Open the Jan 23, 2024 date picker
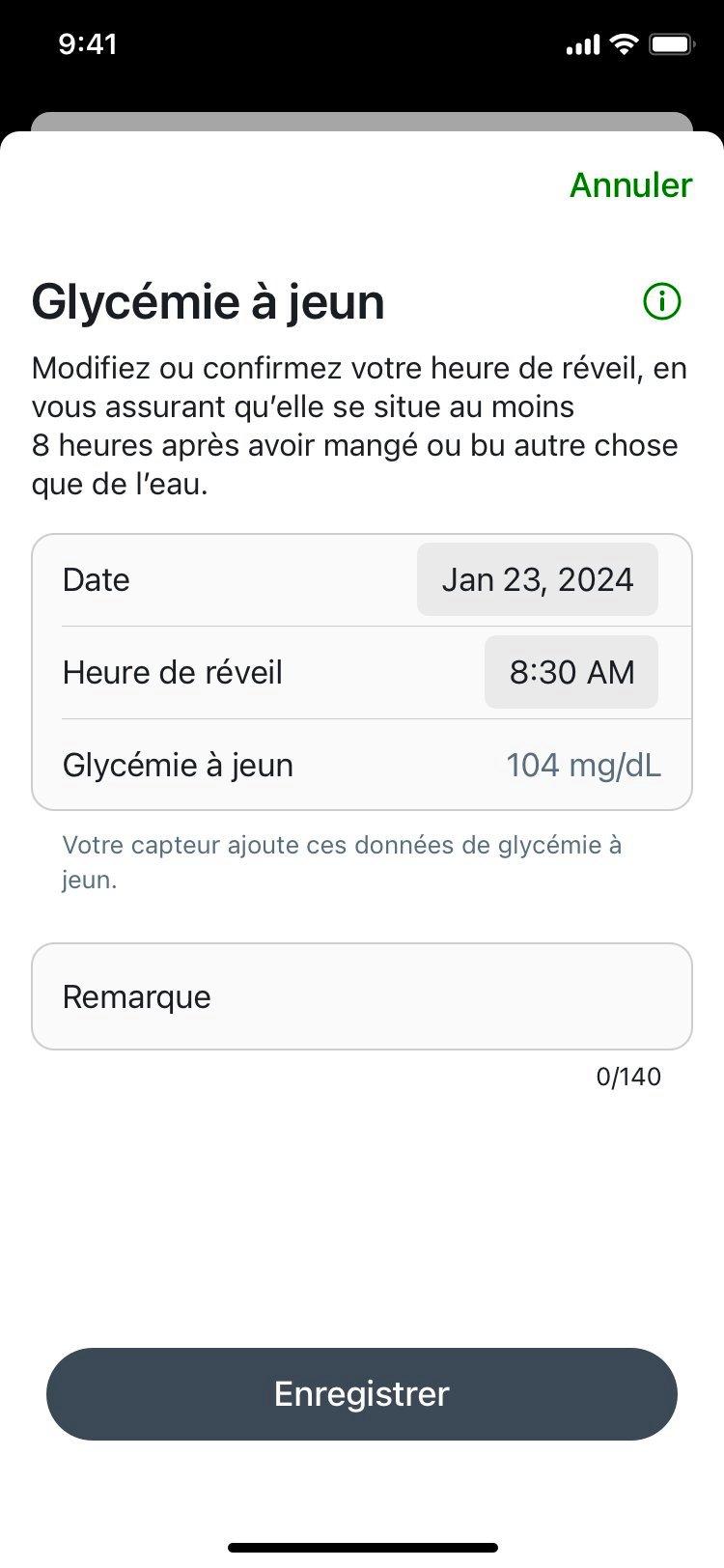724x1568 pixels. click(537, 579)
